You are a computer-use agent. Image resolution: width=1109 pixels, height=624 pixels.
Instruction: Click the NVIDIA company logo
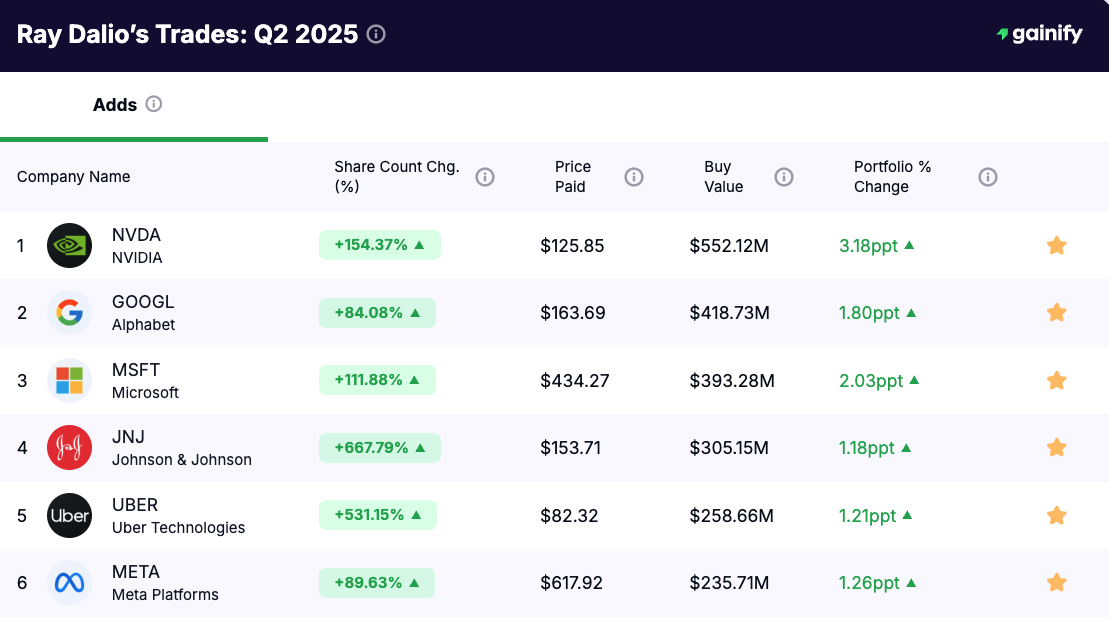coord(69,245)
